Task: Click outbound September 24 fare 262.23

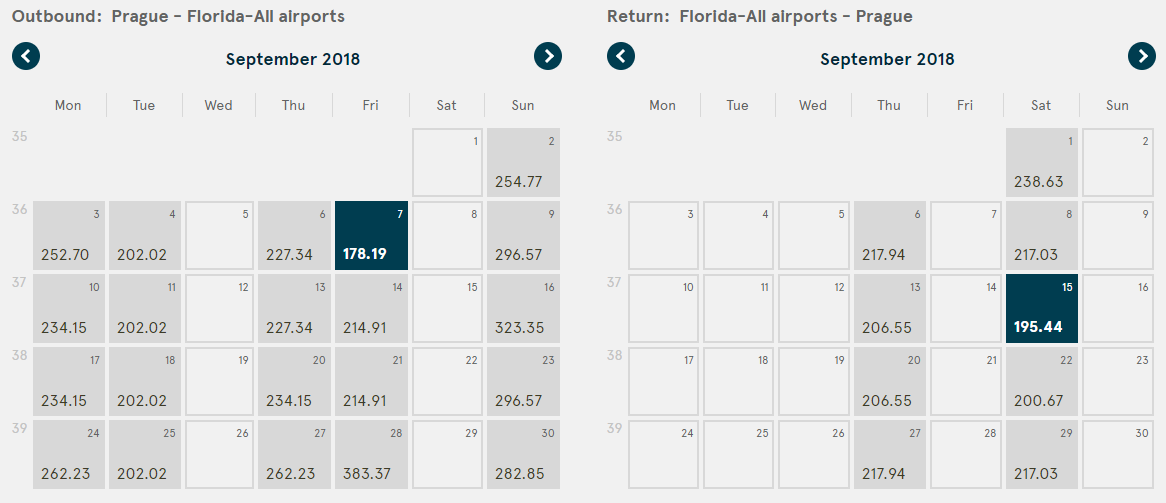Action: tap(69, 455)
